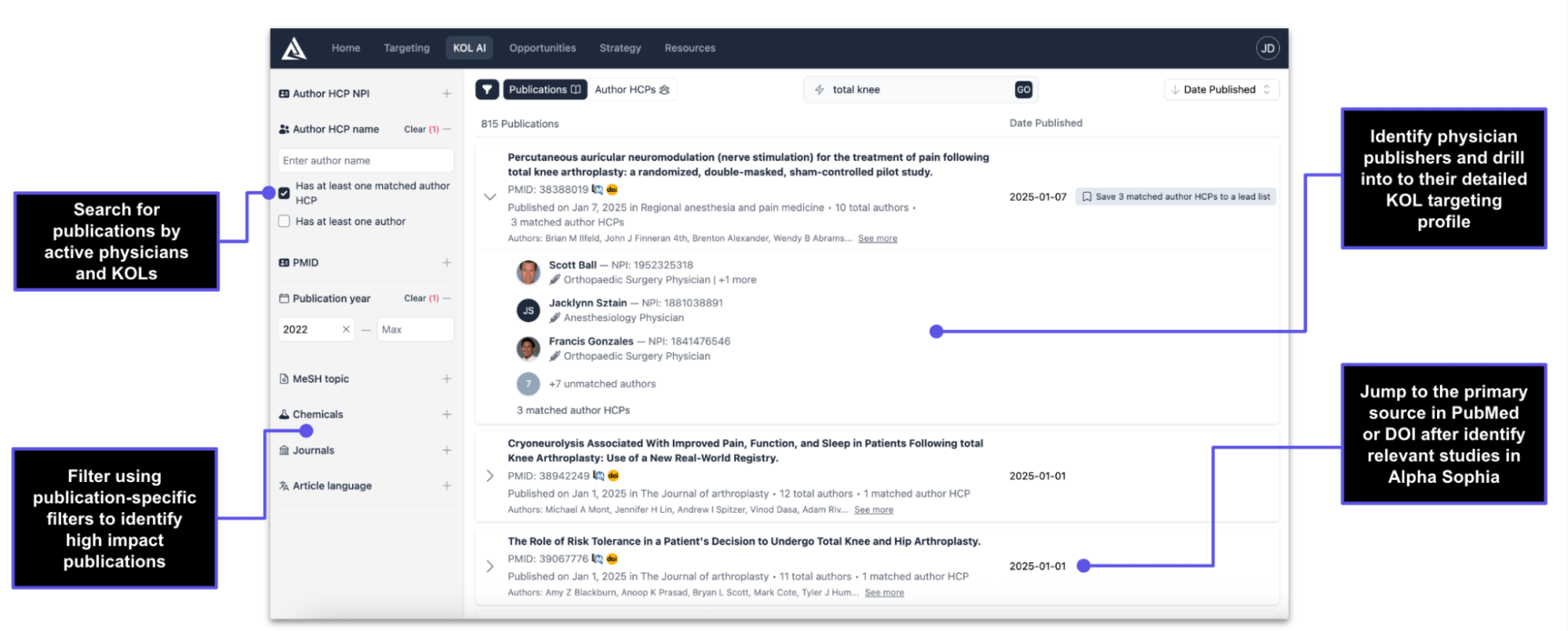Click the GO search button
The height and width of the screenshot is (631, 1568).
point(1024,89)
